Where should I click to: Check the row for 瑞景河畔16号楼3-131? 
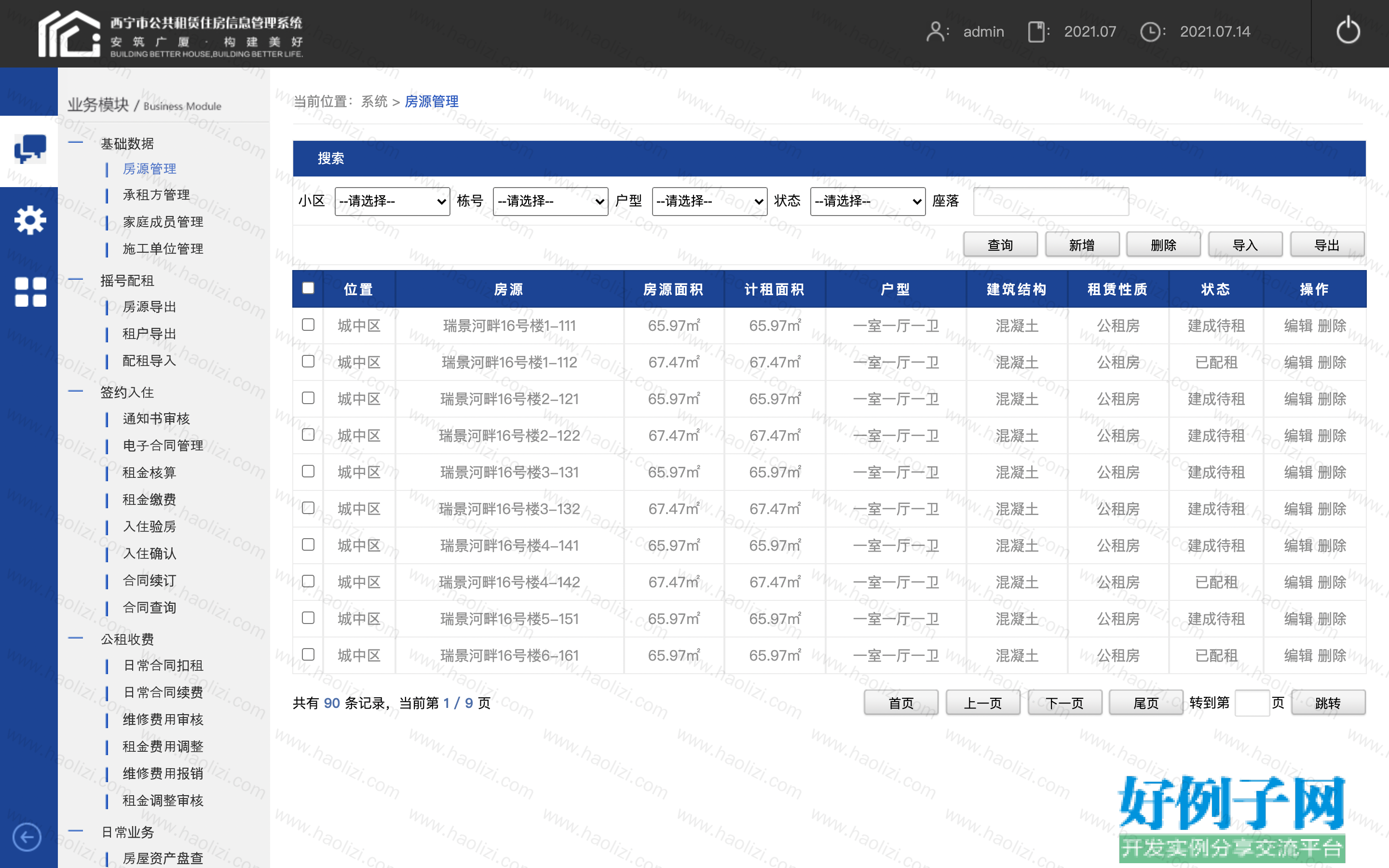pyautogui.click(x=308, y=471)
